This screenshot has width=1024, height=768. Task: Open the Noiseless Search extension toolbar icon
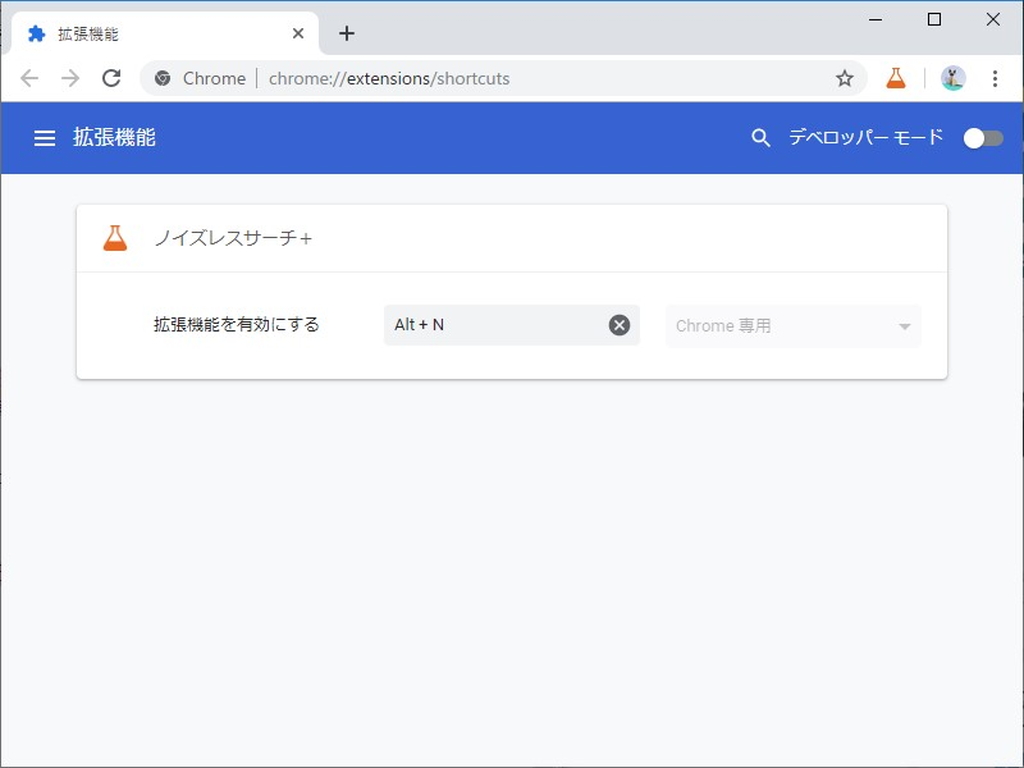click(895, 77)
